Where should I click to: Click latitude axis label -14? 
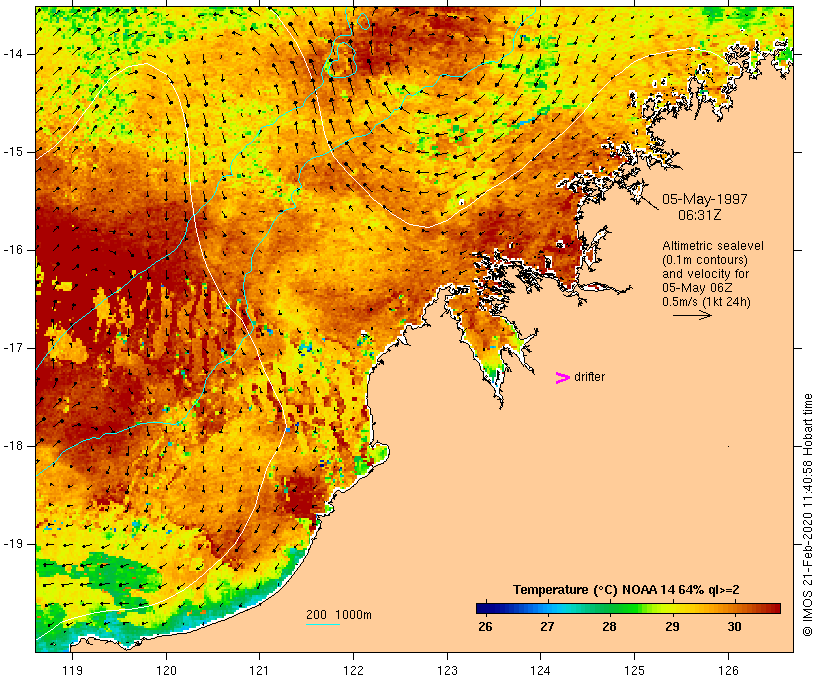pos(13,54)
